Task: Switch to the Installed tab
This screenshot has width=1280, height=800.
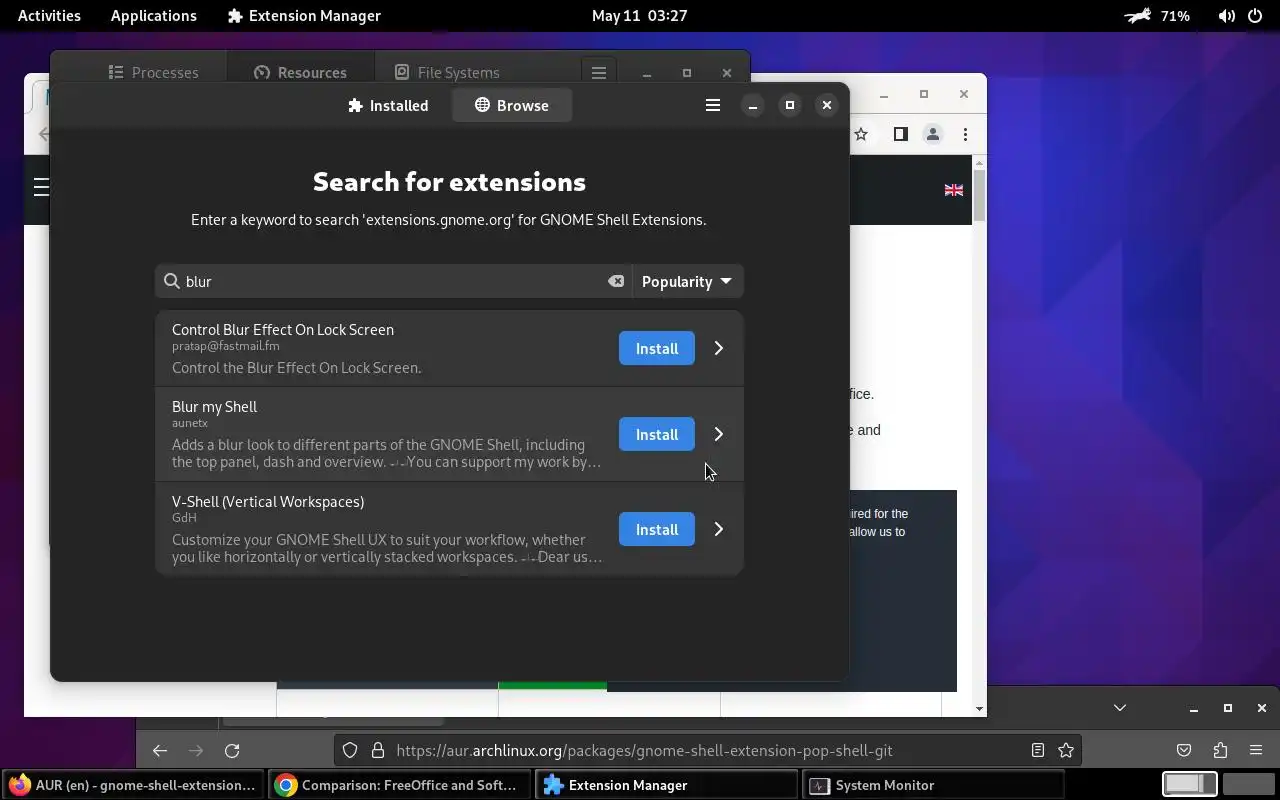Action: pyautogui.click(x=388, y=105)
